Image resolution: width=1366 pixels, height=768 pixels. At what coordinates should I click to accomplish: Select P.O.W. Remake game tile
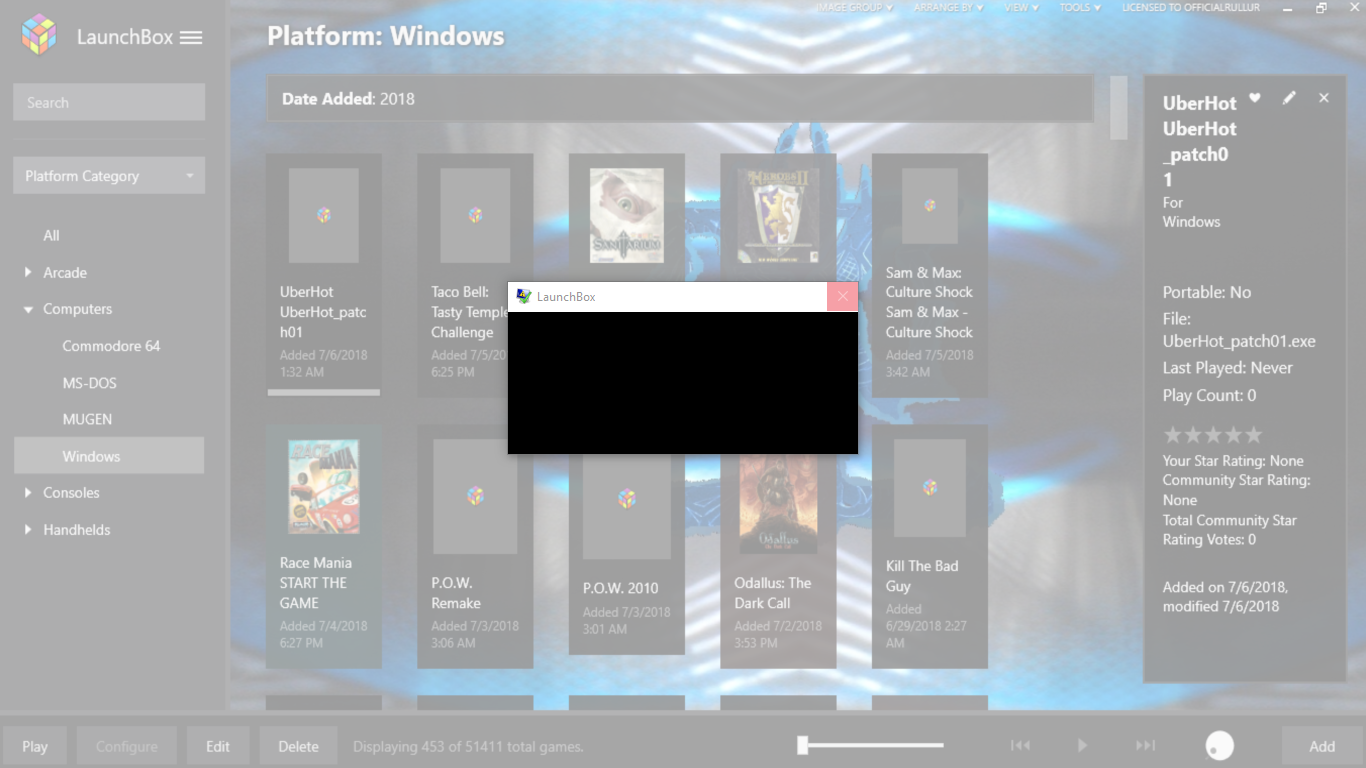point(475,546)
